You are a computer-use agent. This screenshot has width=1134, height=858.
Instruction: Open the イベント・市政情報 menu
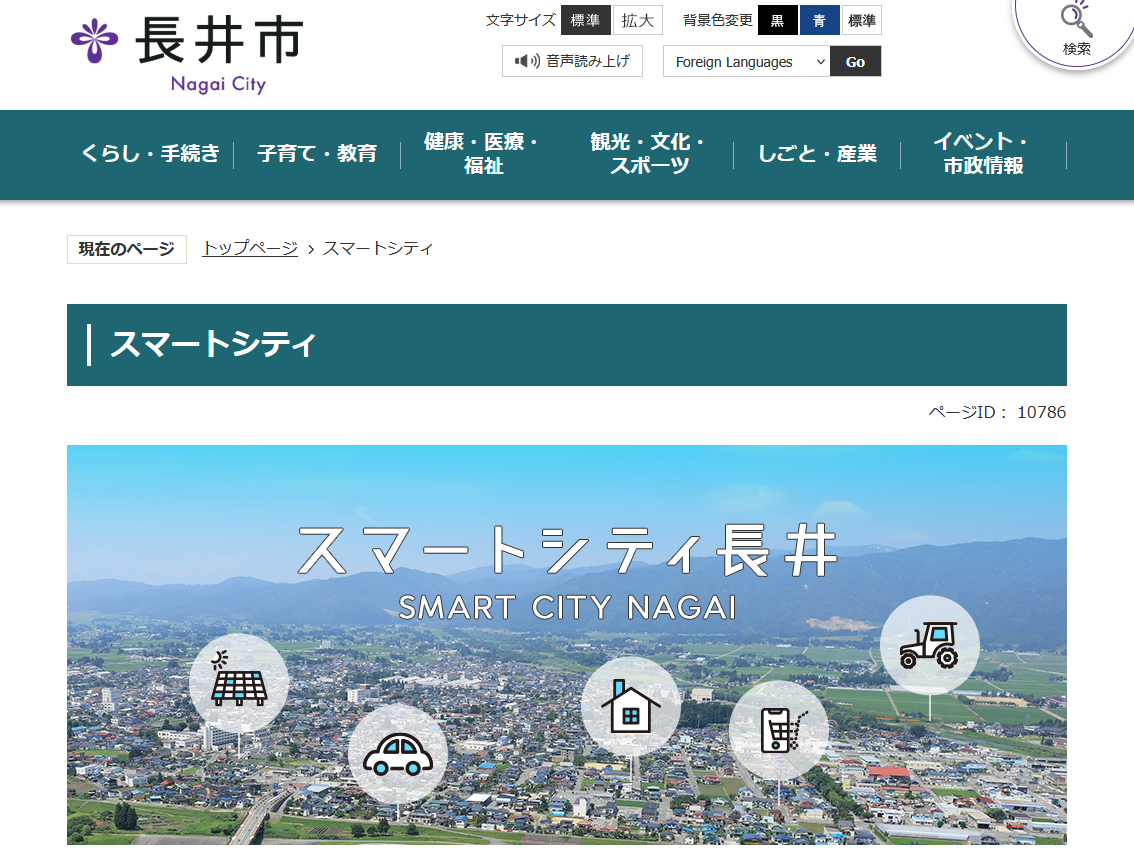tap(983, 153)
